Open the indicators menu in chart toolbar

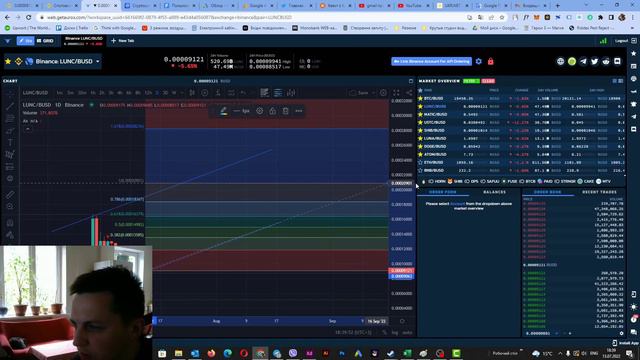[218, 93]
